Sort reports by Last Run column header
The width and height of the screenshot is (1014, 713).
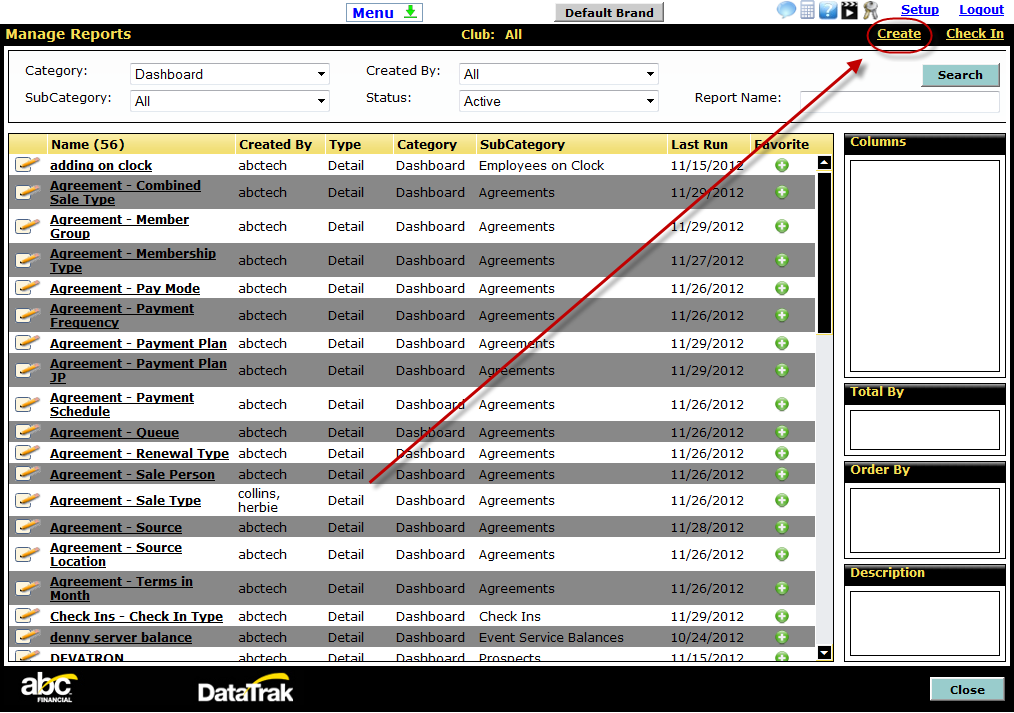coord(699,144)
